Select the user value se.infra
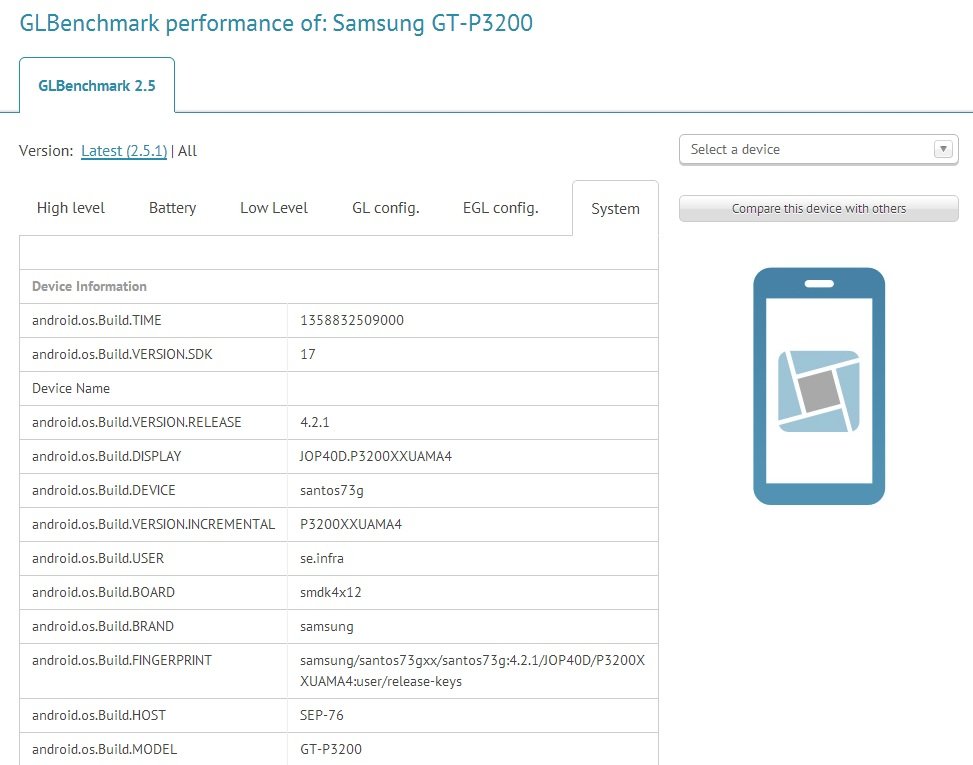Image resolution: width=973 pixels, height=765 pixels. click(322, 558)
